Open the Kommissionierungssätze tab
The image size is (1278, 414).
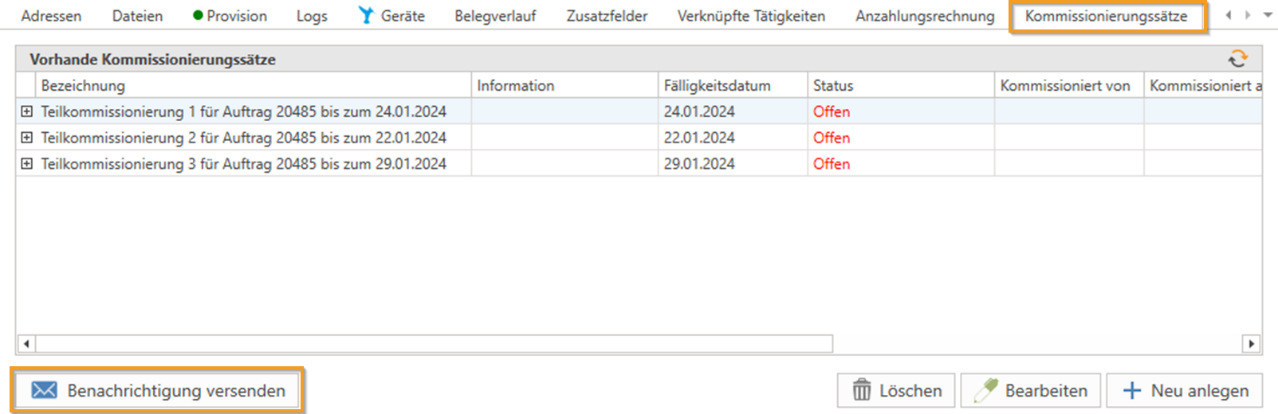point(1106,17)
